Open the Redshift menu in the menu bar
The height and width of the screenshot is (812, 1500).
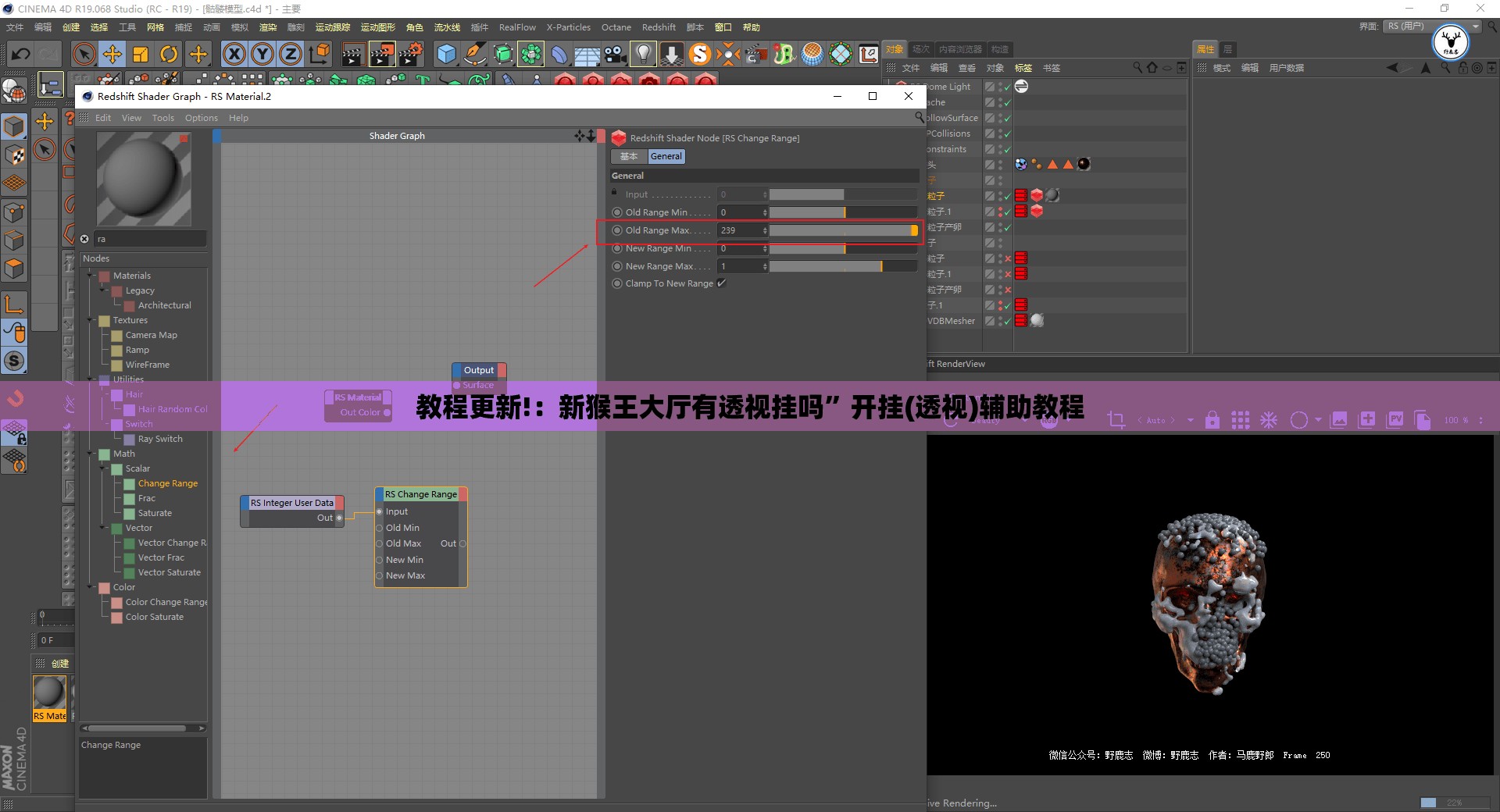tap(659, 27)
